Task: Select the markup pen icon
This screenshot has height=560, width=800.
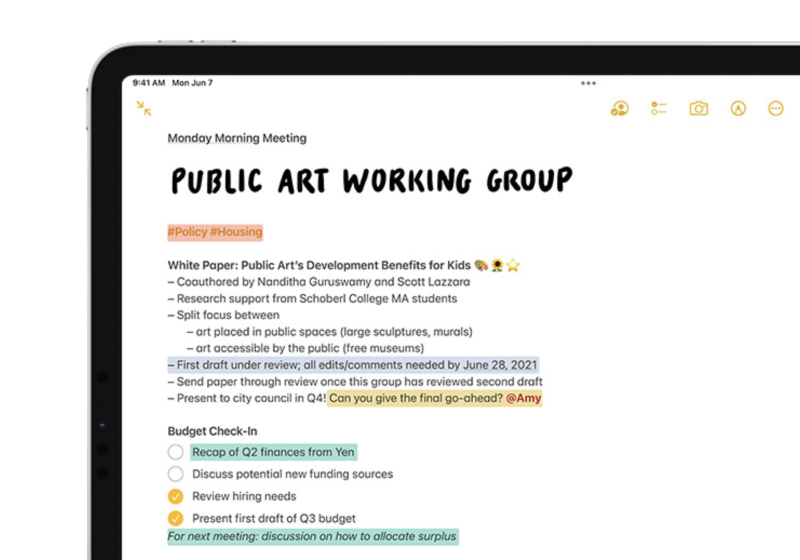Action: click(738, 108)
